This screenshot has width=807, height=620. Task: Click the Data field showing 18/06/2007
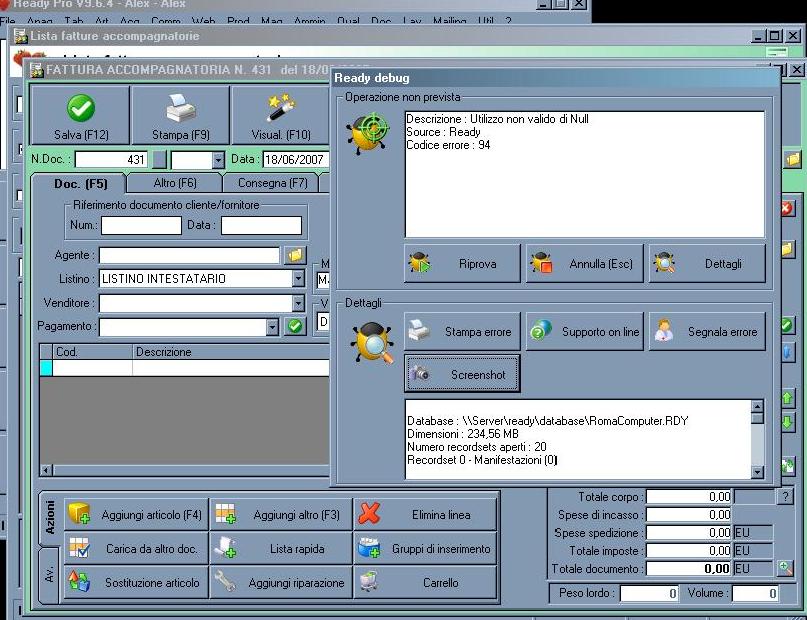(x=296, y=160)
